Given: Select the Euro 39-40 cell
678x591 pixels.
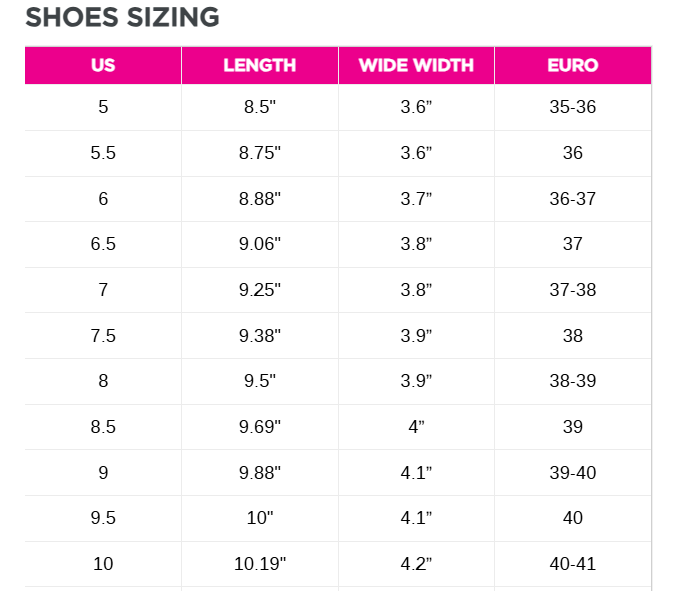Looking at the screenshot, I should (x=573, y=473).
